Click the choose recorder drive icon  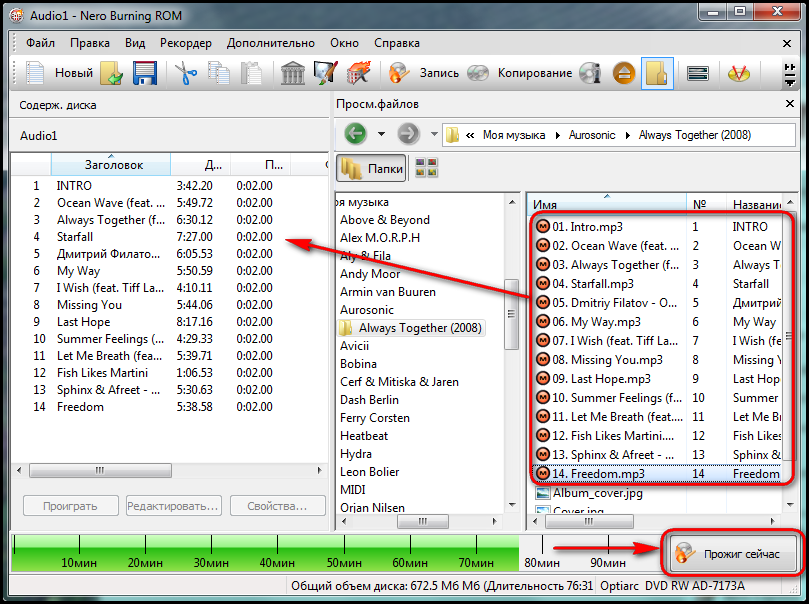click(x=698, y=73)
